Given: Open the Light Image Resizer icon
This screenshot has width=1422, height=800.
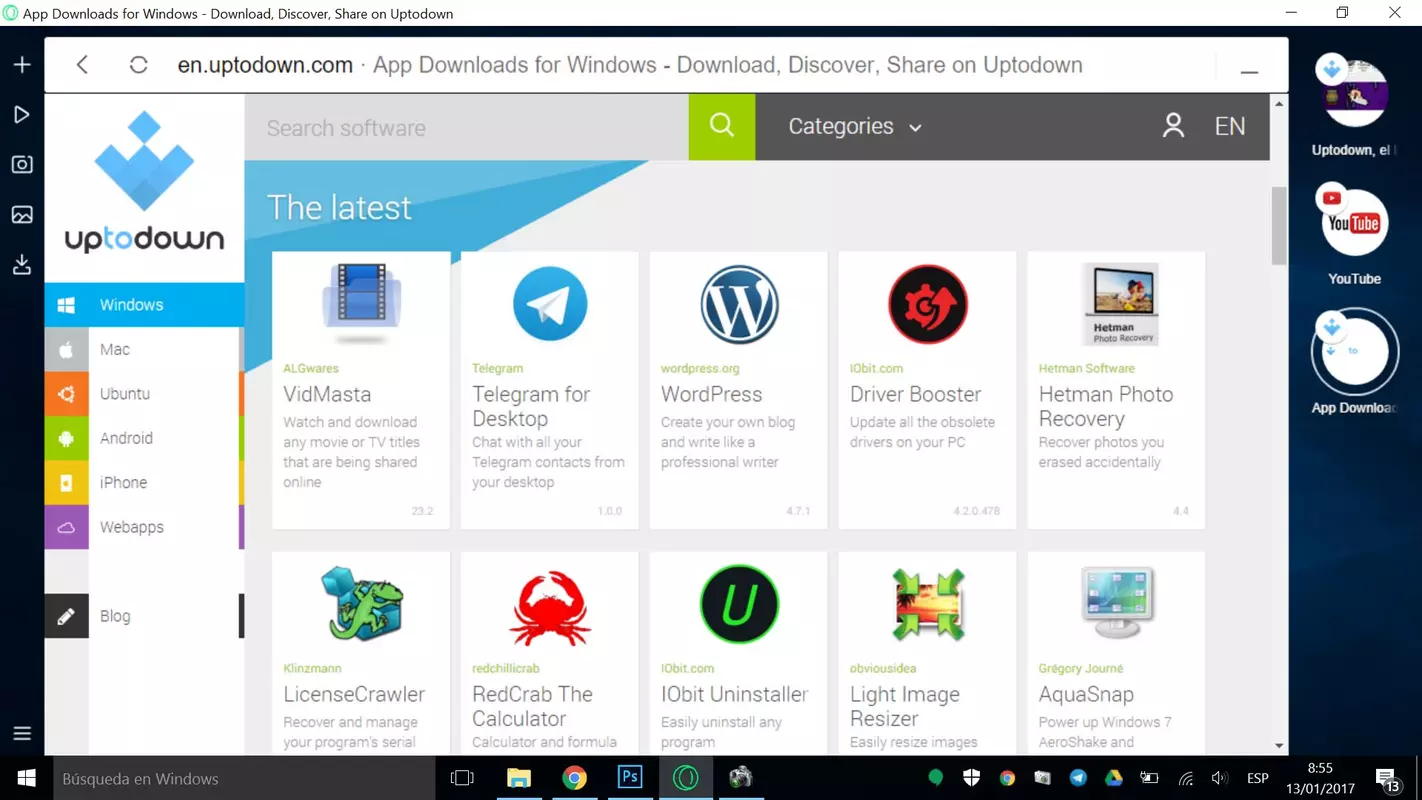Looking at the screenshot, I should click(x=928, y=604).
